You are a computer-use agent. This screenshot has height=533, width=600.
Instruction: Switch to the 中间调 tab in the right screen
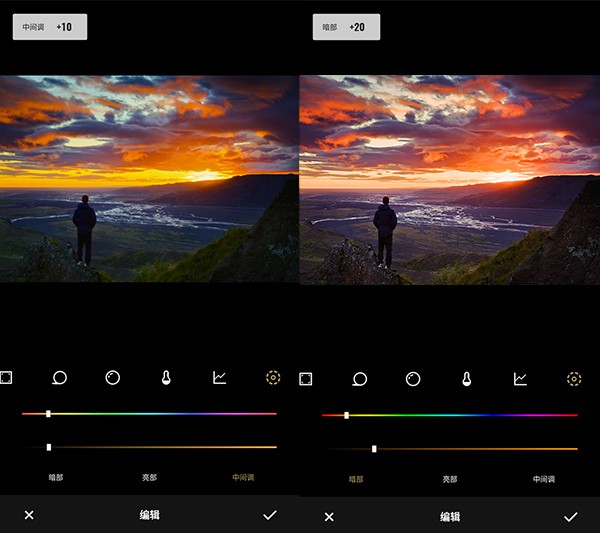coord(544,479)
